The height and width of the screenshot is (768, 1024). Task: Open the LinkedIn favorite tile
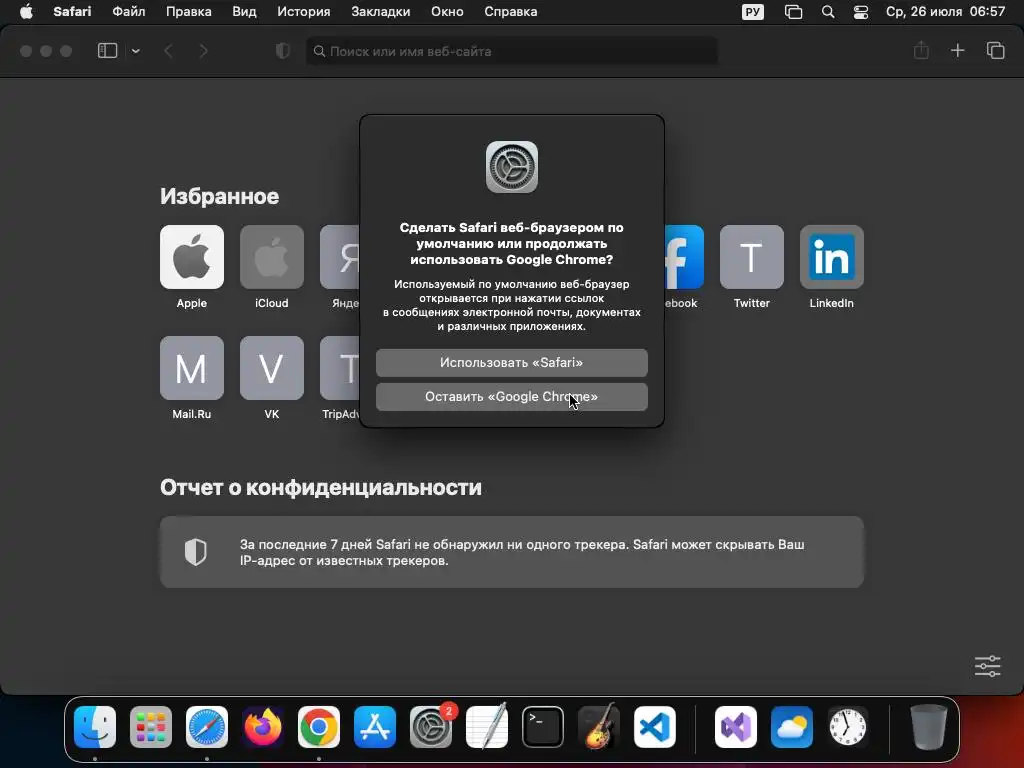(831, 257)
